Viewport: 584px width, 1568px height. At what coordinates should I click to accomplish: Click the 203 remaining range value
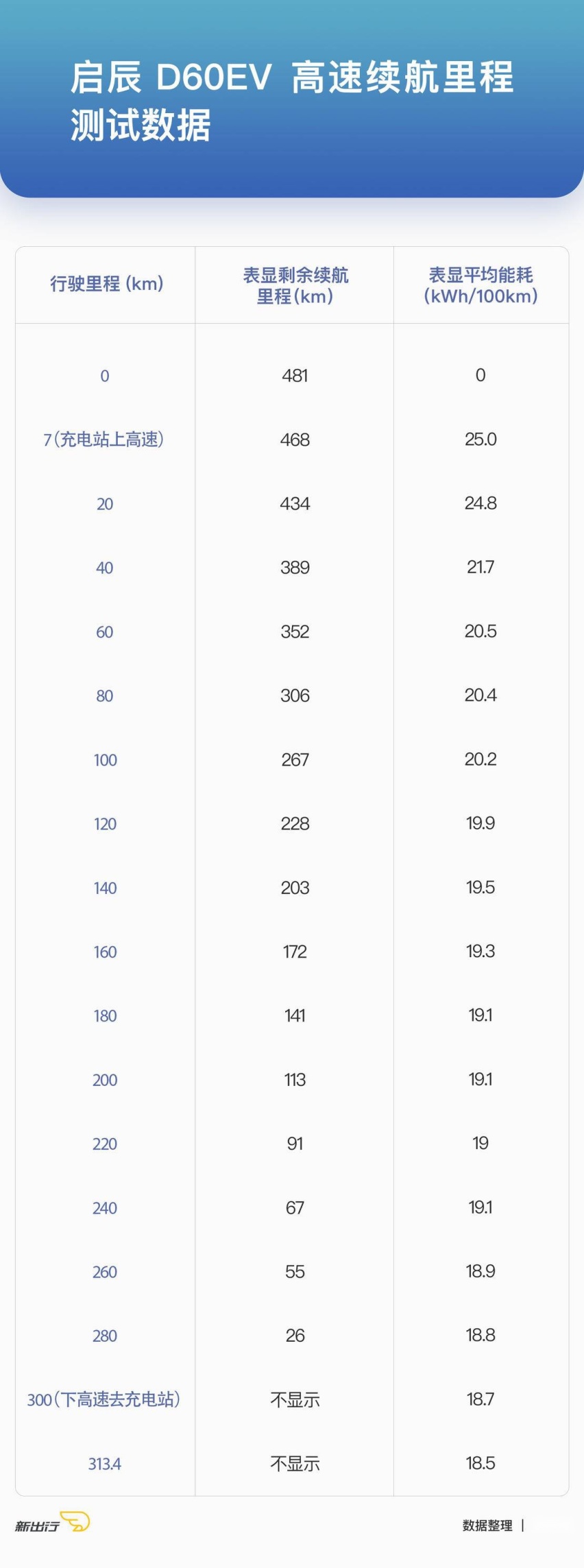pos(295,887)
